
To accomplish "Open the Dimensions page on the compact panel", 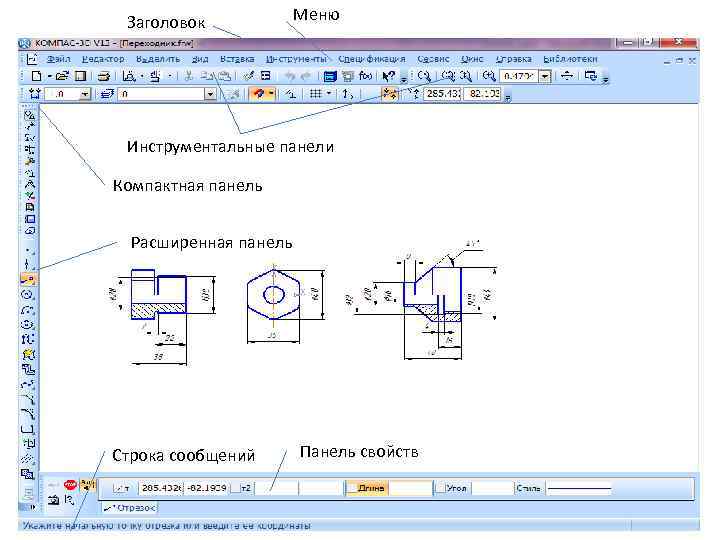I will (29, 127).
